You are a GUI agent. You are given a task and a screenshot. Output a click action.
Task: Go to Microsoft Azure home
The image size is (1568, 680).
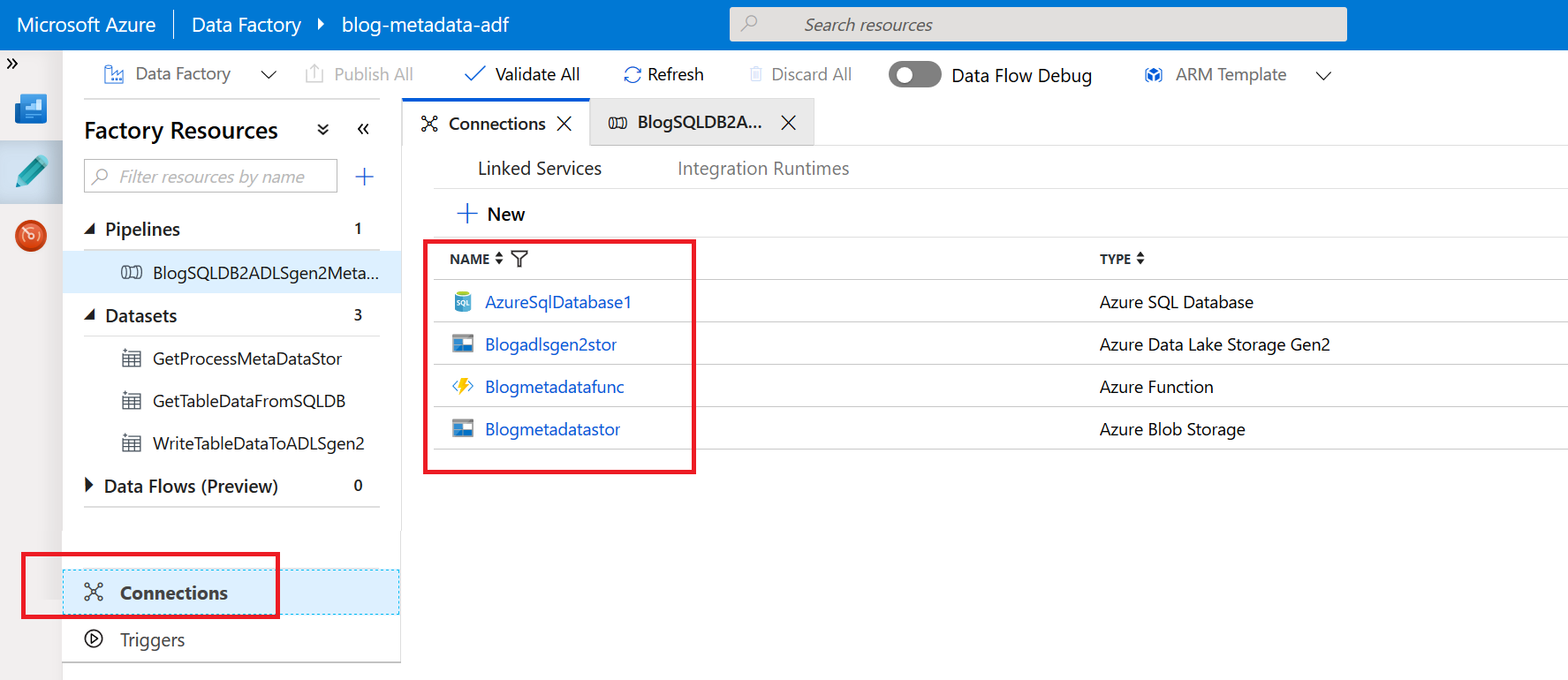(x=87, y=25)
